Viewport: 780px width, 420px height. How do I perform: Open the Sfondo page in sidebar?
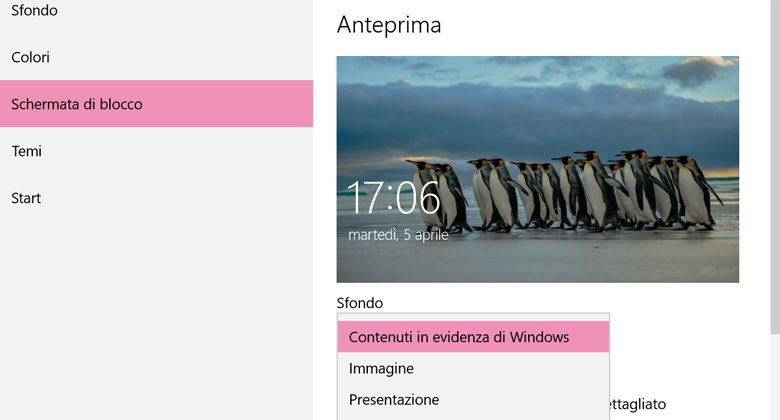pos(34,10)
